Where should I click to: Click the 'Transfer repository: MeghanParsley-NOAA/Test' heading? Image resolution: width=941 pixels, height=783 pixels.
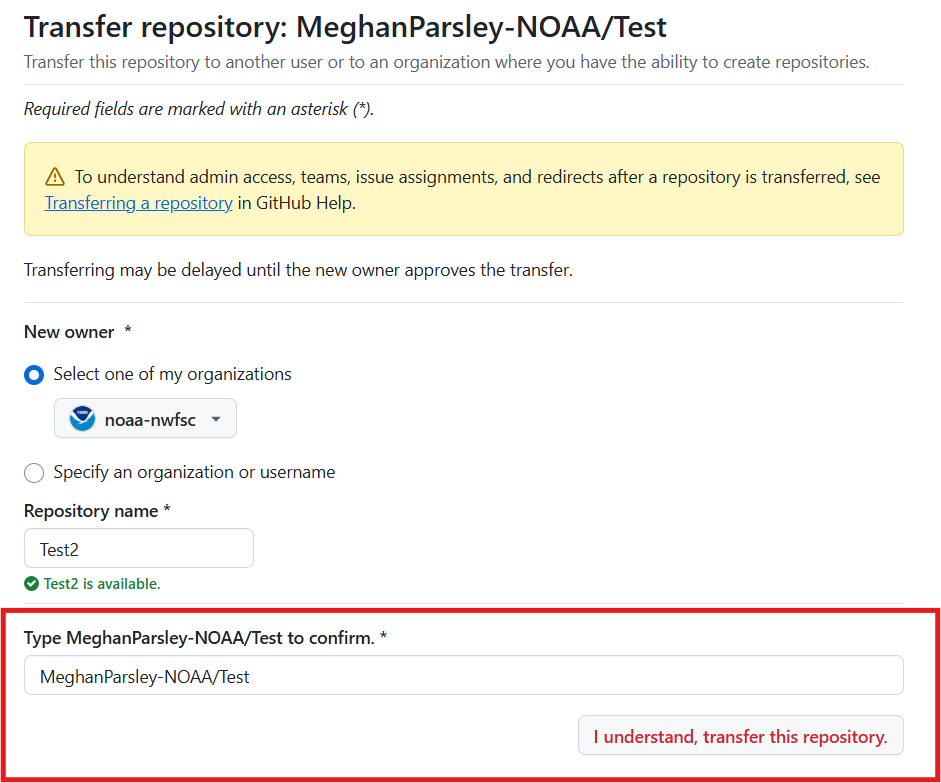pos(345,28)
